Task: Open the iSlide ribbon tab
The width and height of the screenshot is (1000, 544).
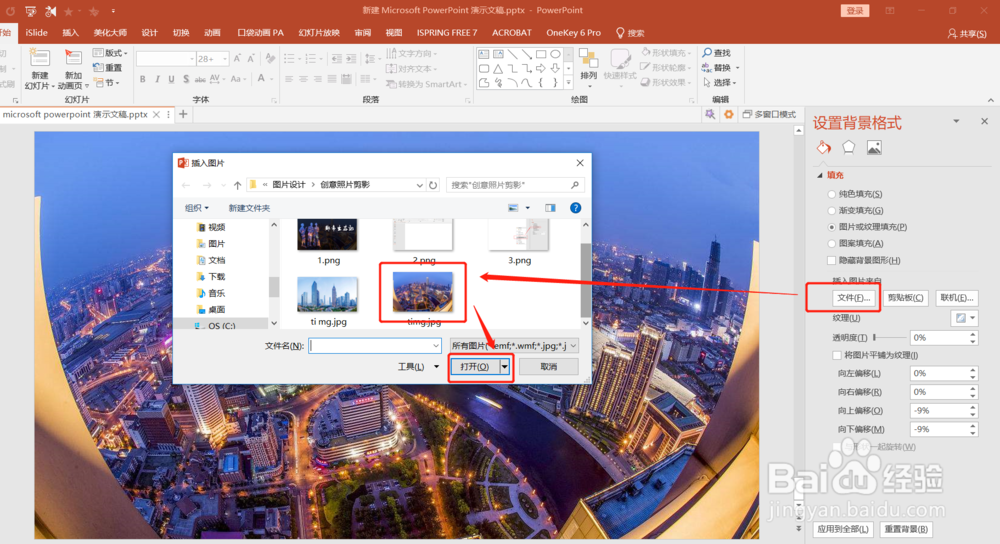Action: click(x=36, y=33)
